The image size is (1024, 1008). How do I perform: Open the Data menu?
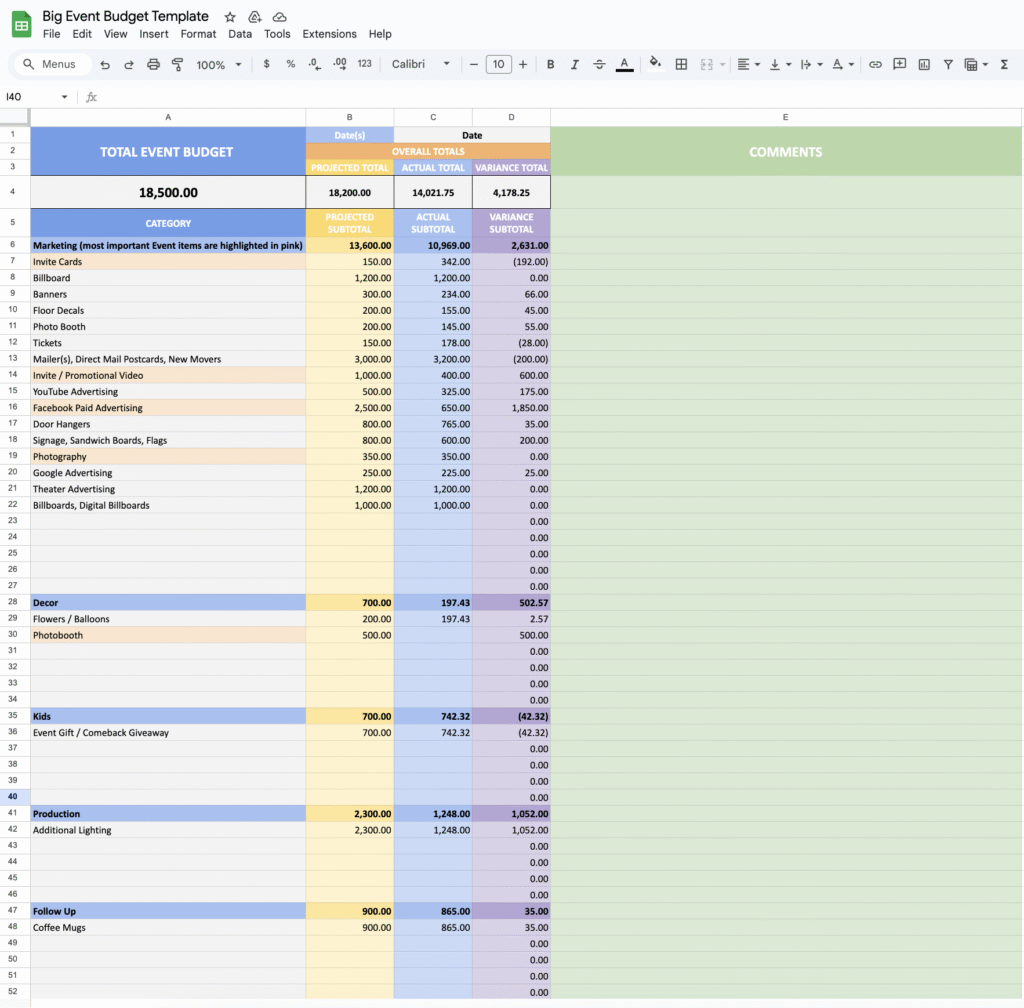click(x=240, y=34)
